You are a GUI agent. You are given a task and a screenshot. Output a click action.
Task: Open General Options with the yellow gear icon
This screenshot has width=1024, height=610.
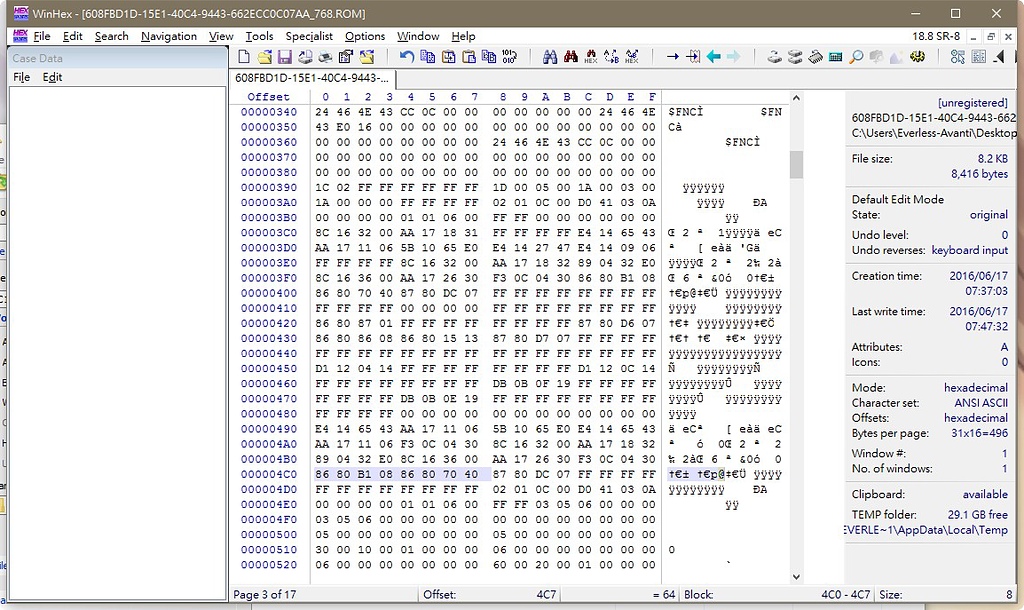click(x=918, y=57)
